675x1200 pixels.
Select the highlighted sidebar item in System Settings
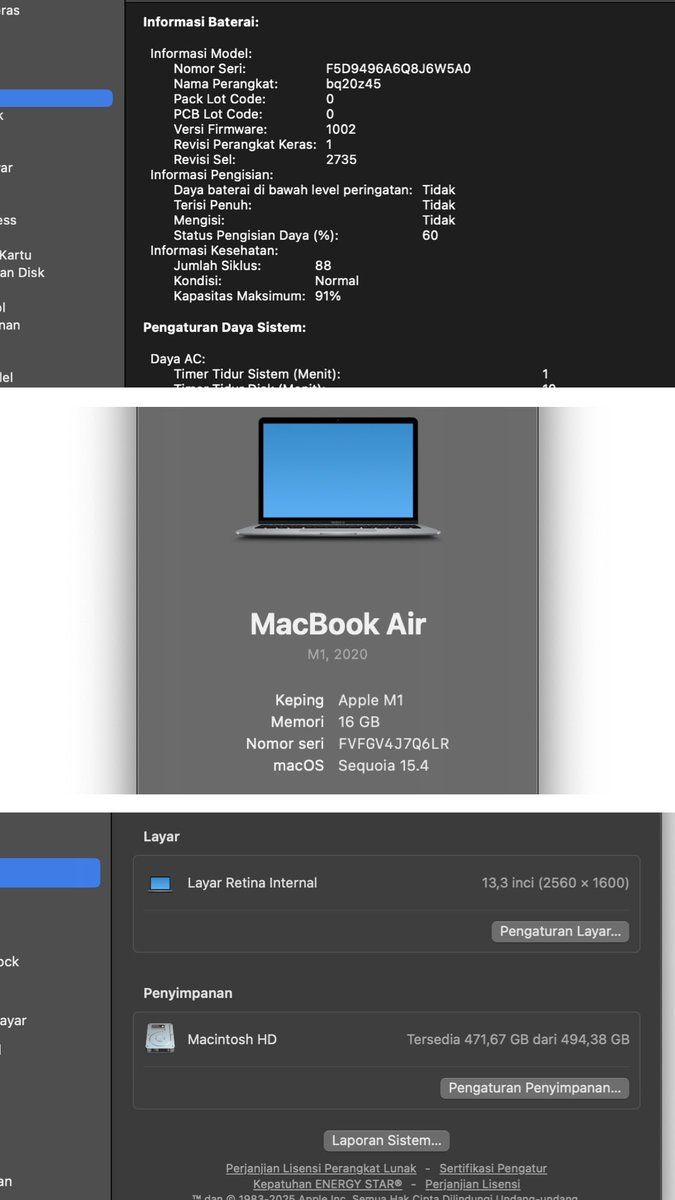[x=50, y=872]
